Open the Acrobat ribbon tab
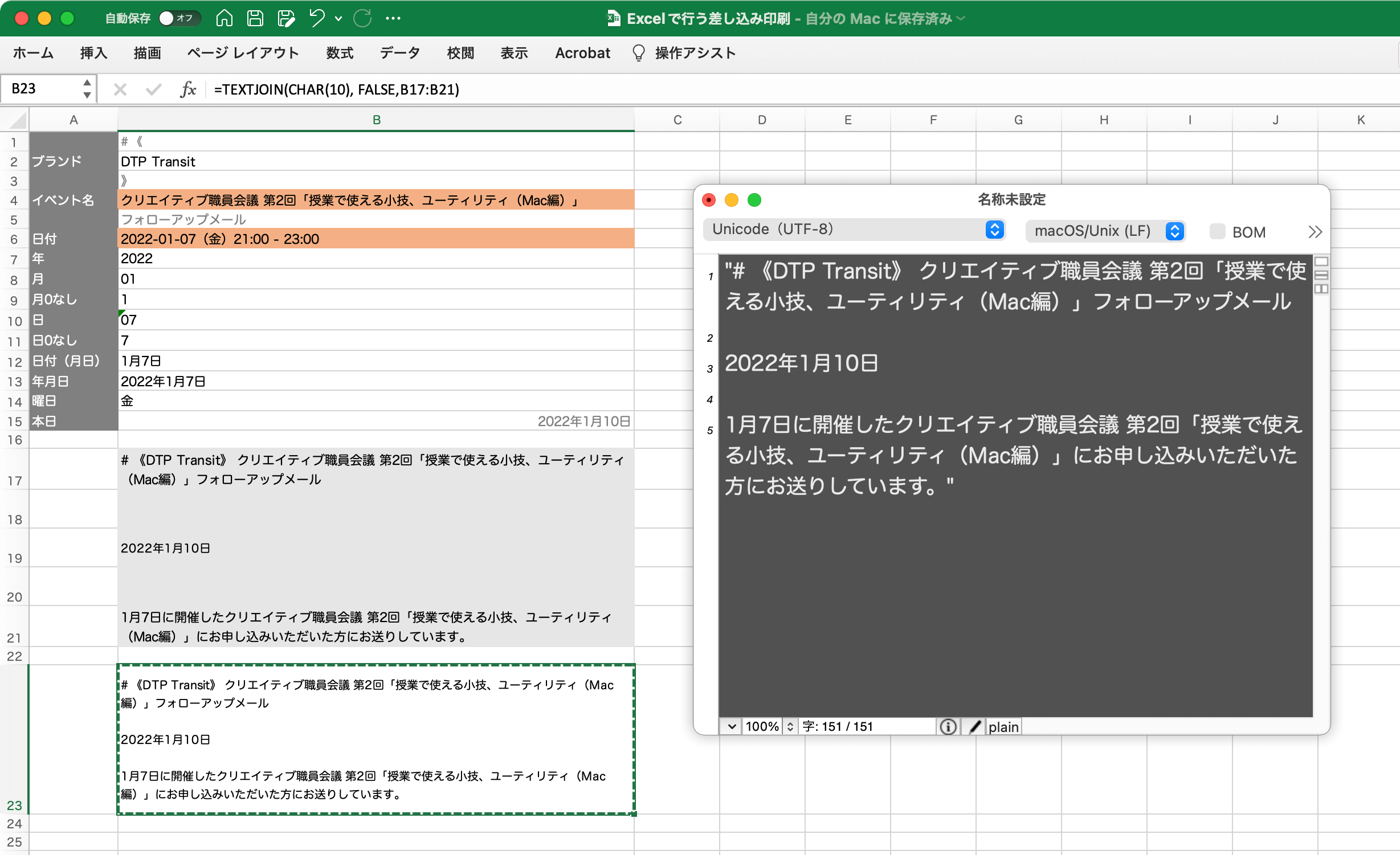 pos(582,53)
